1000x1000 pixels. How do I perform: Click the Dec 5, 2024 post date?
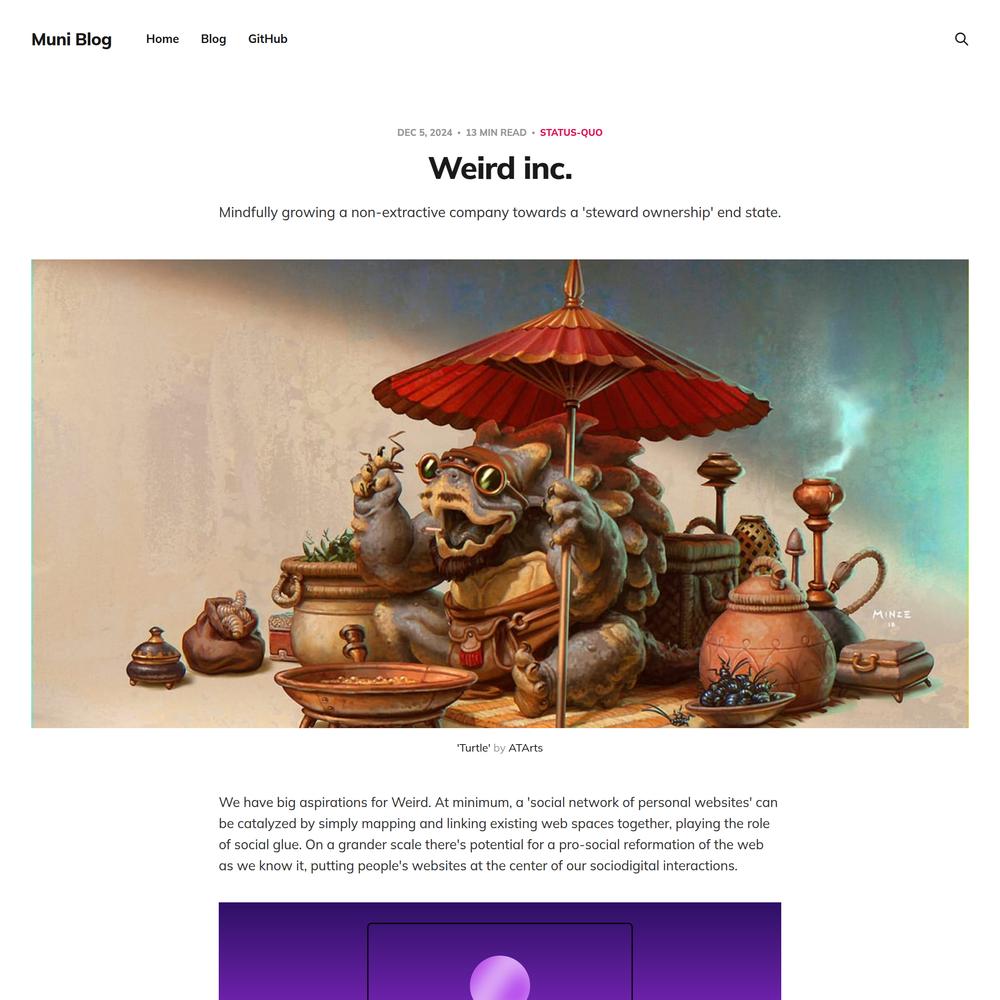coord(424,133)
